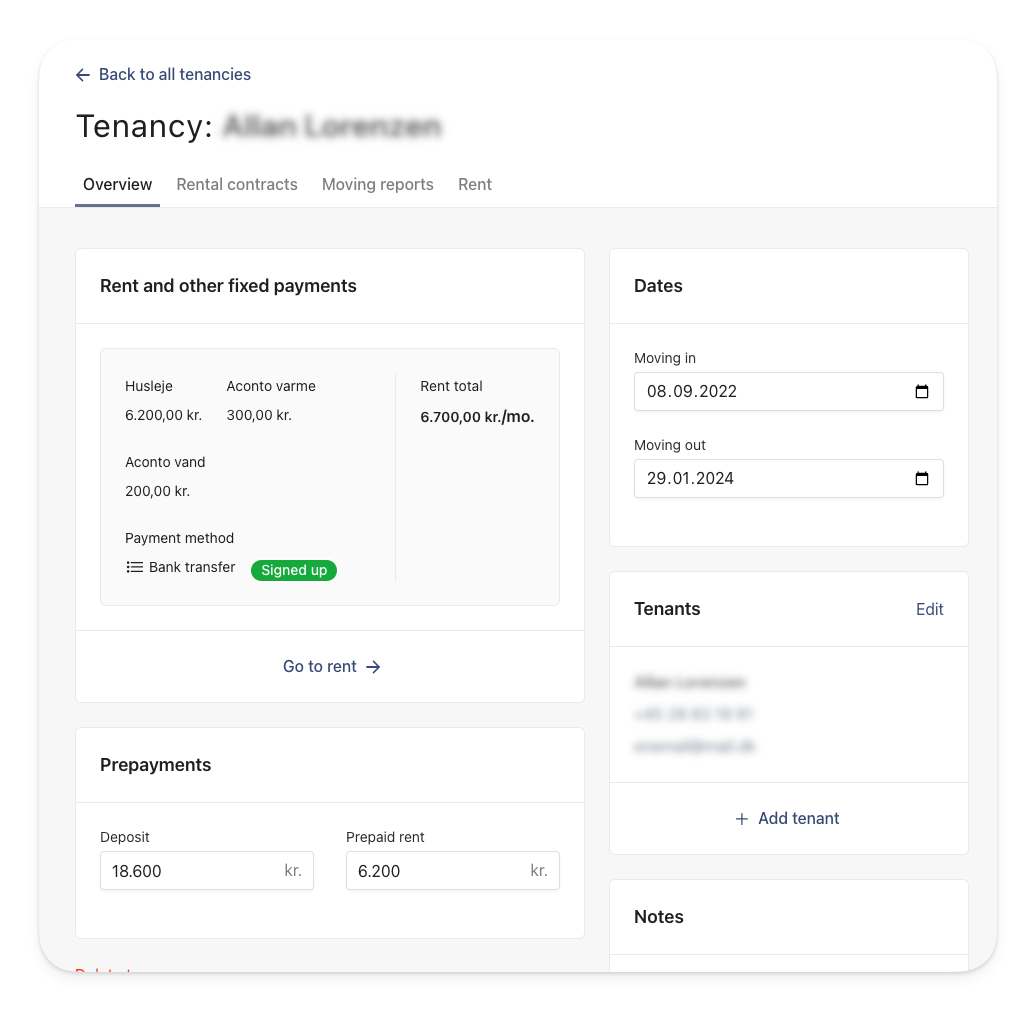Open the Rent tab
1036x1011 pixels.
(x=474, y=184)
